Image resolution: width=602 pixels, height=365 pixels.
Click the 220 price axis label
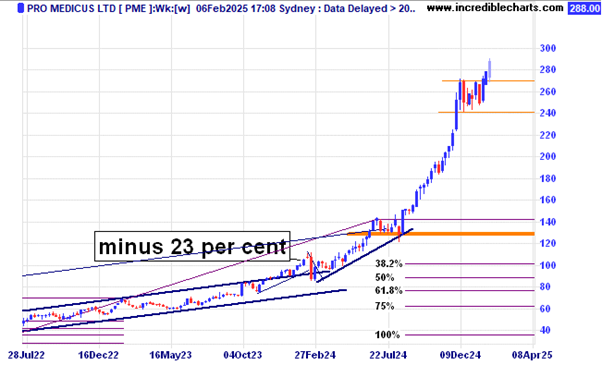tap(548, 135)
